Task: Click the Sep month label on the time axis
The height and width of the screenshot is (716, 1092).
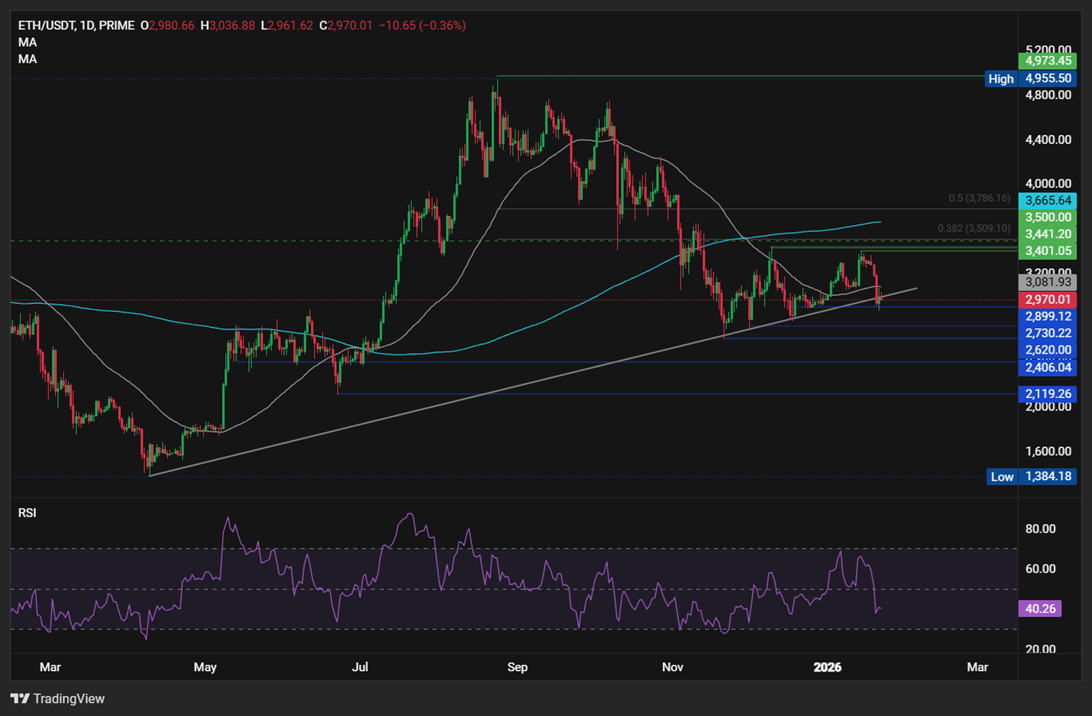Action: click(518, 666)
